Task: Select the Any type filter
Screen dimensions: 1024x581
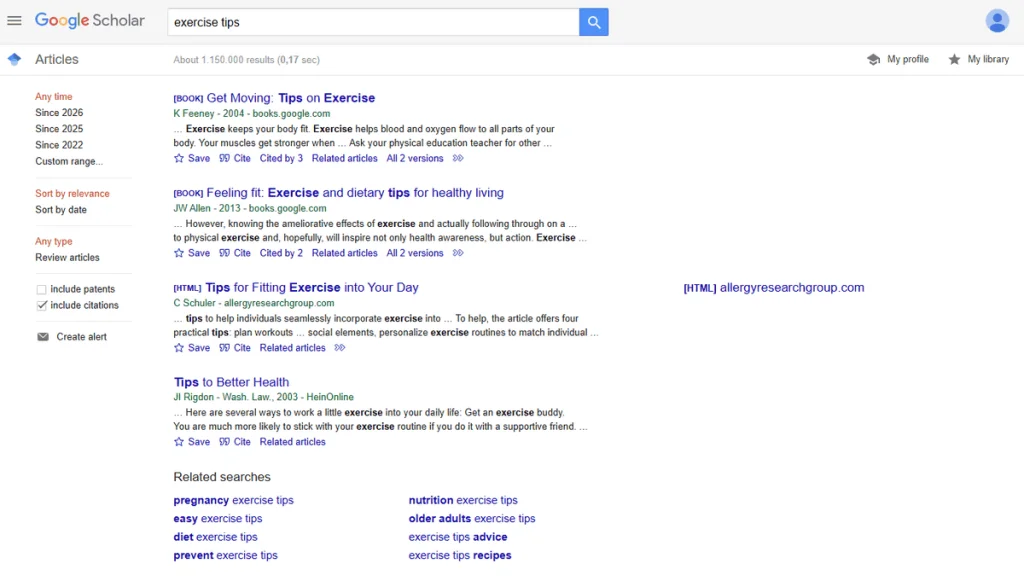Action: tap(54, 241)
